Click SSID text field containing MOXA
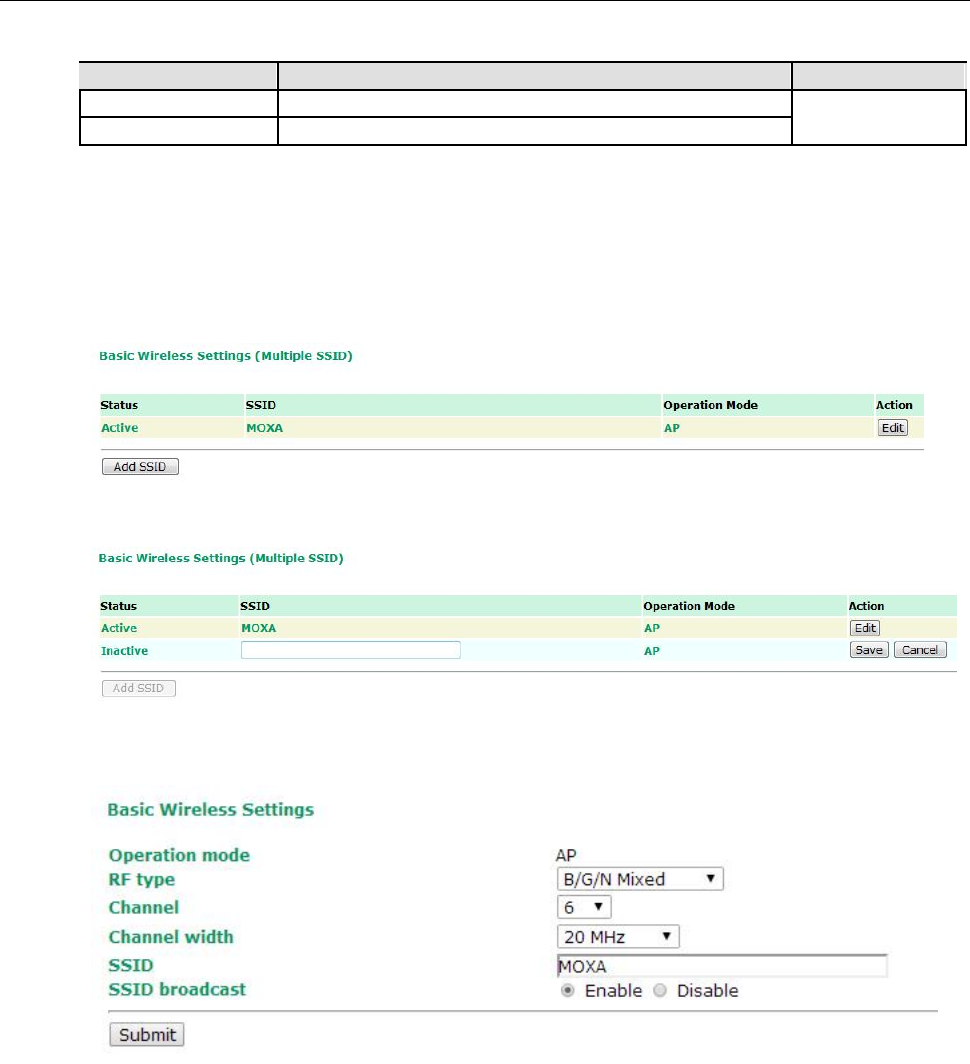This screenshot has height=1064, width=970. click(x=722, y=966)
